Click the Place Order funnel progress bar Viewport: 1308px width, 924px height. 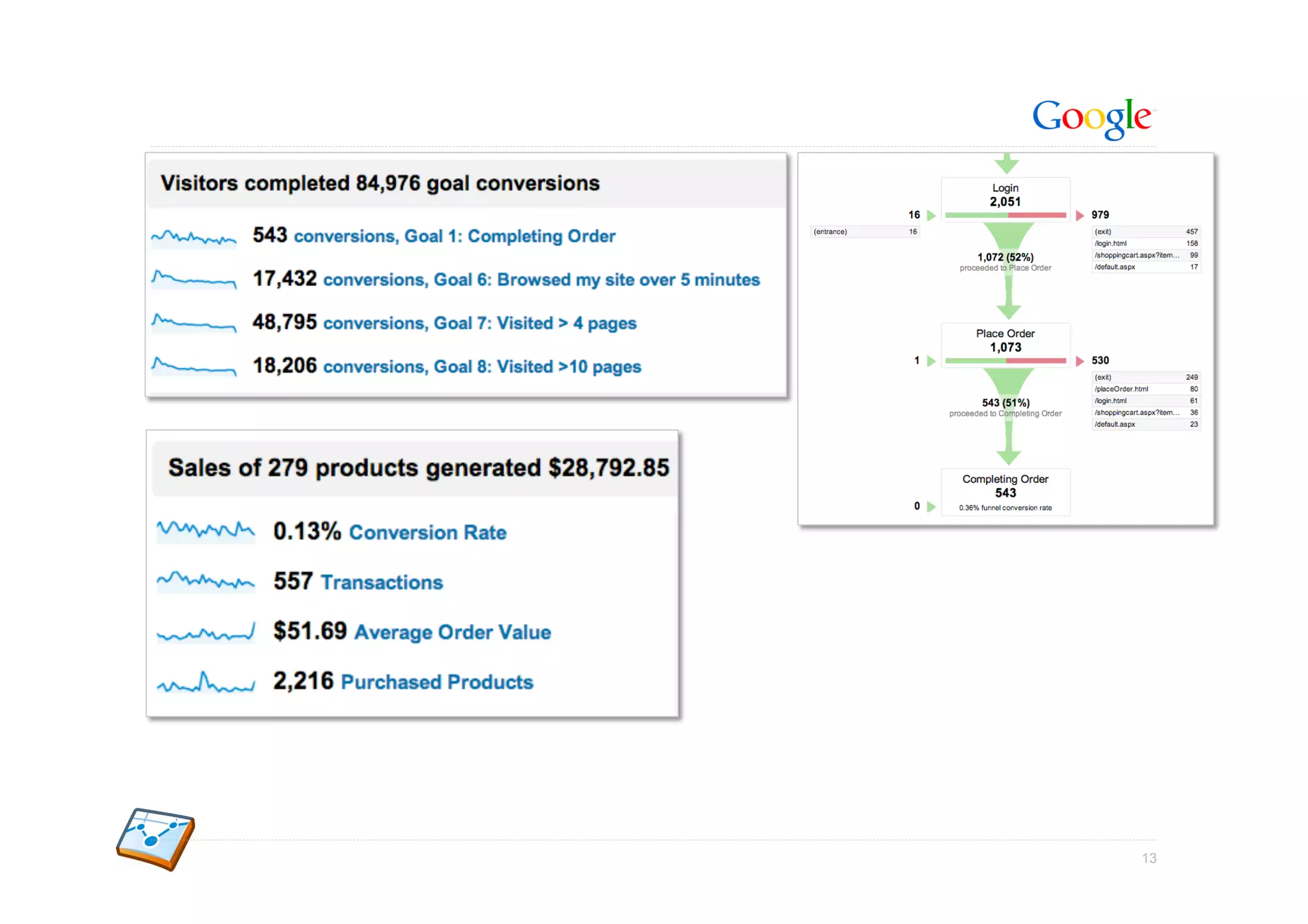point(1005,361)
